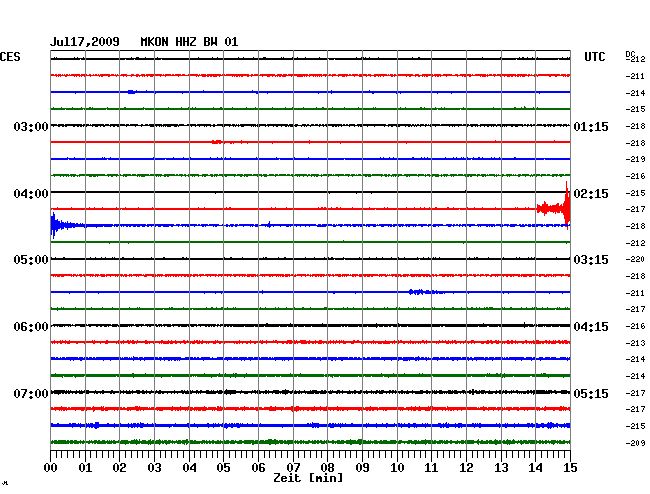Click the station title 'MKON HHZ BW 01'
The image size is (650, 494).
189,42
